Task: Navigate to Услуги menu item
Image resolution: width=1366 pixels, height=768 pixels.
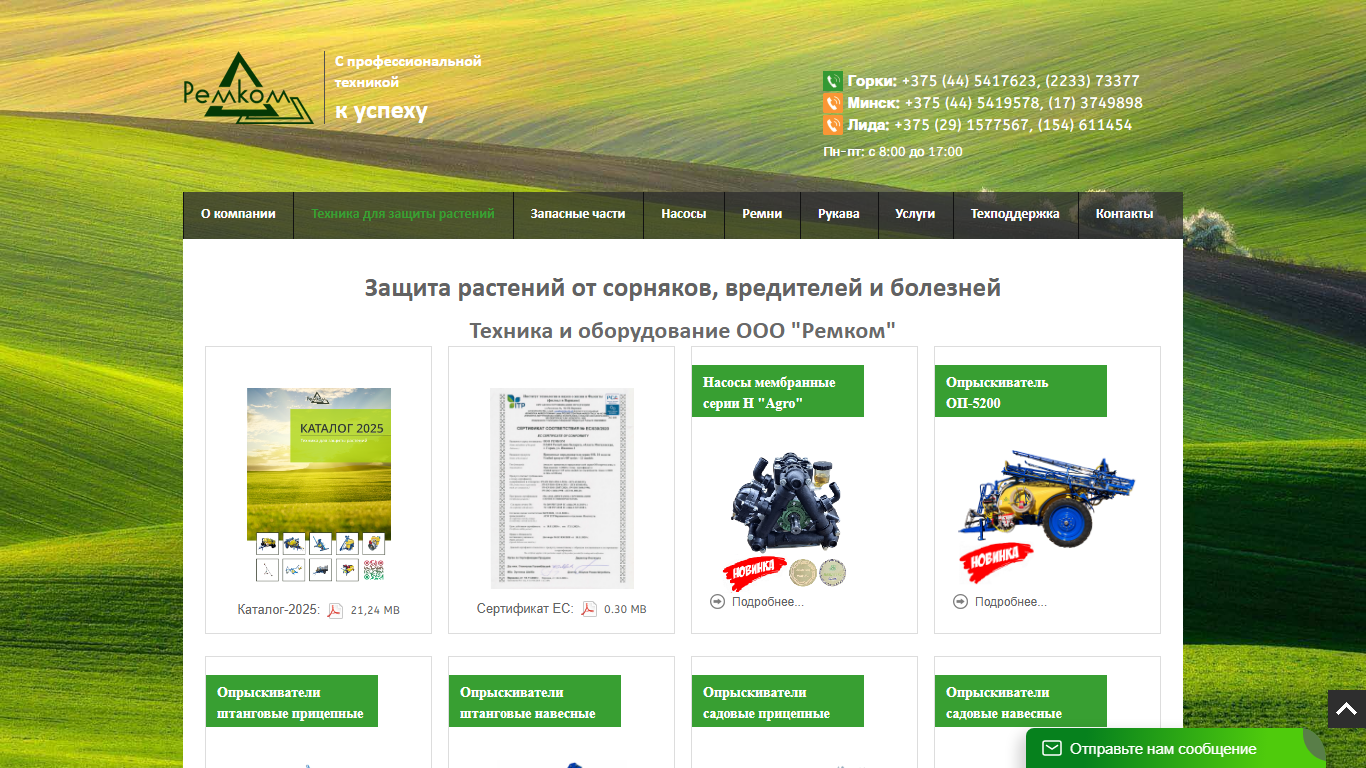Action: coord(915,214)
